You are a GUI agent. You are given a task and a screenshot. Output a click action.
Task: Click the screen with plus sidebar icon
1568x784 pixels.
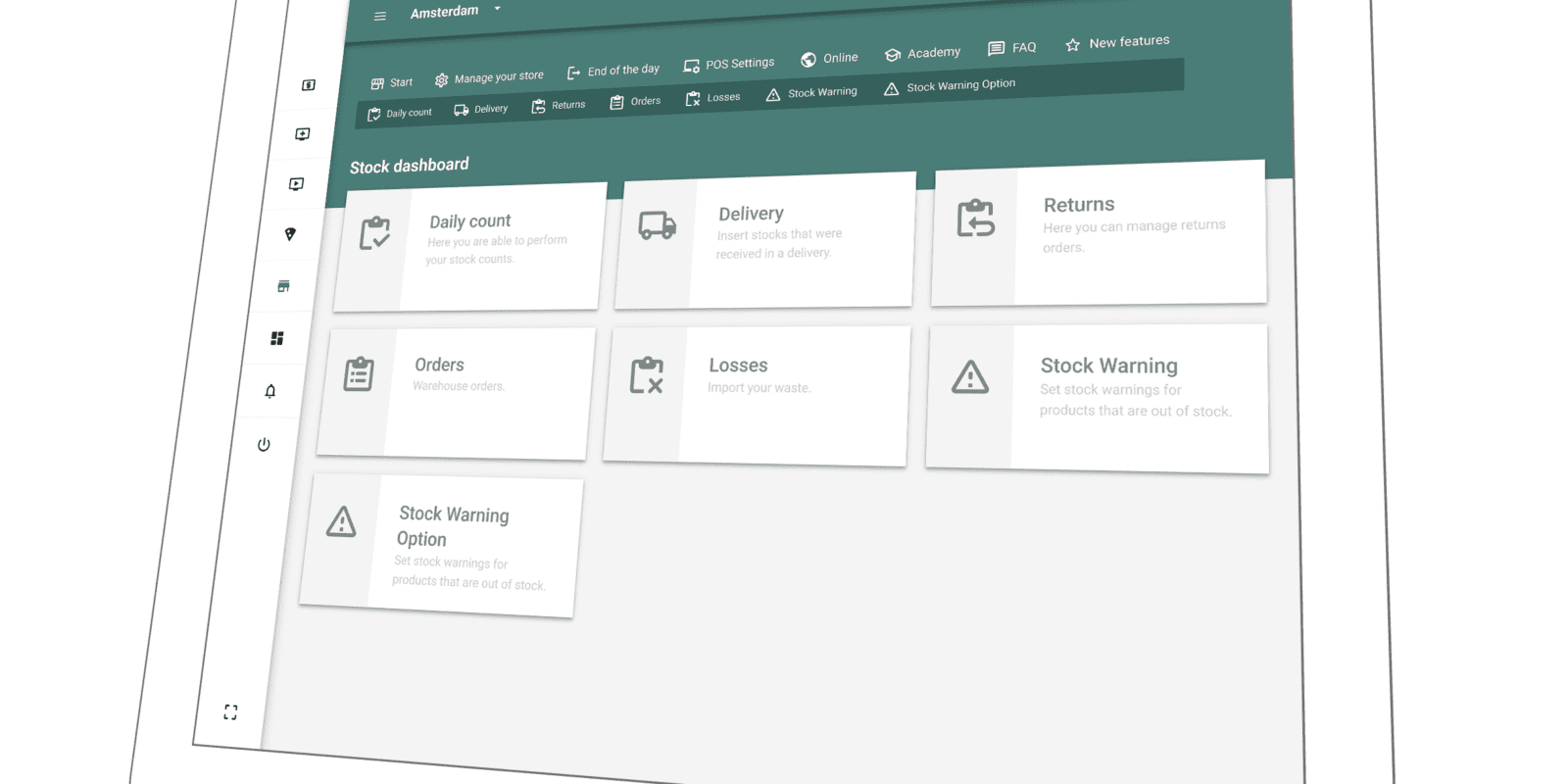pos(303,134)
